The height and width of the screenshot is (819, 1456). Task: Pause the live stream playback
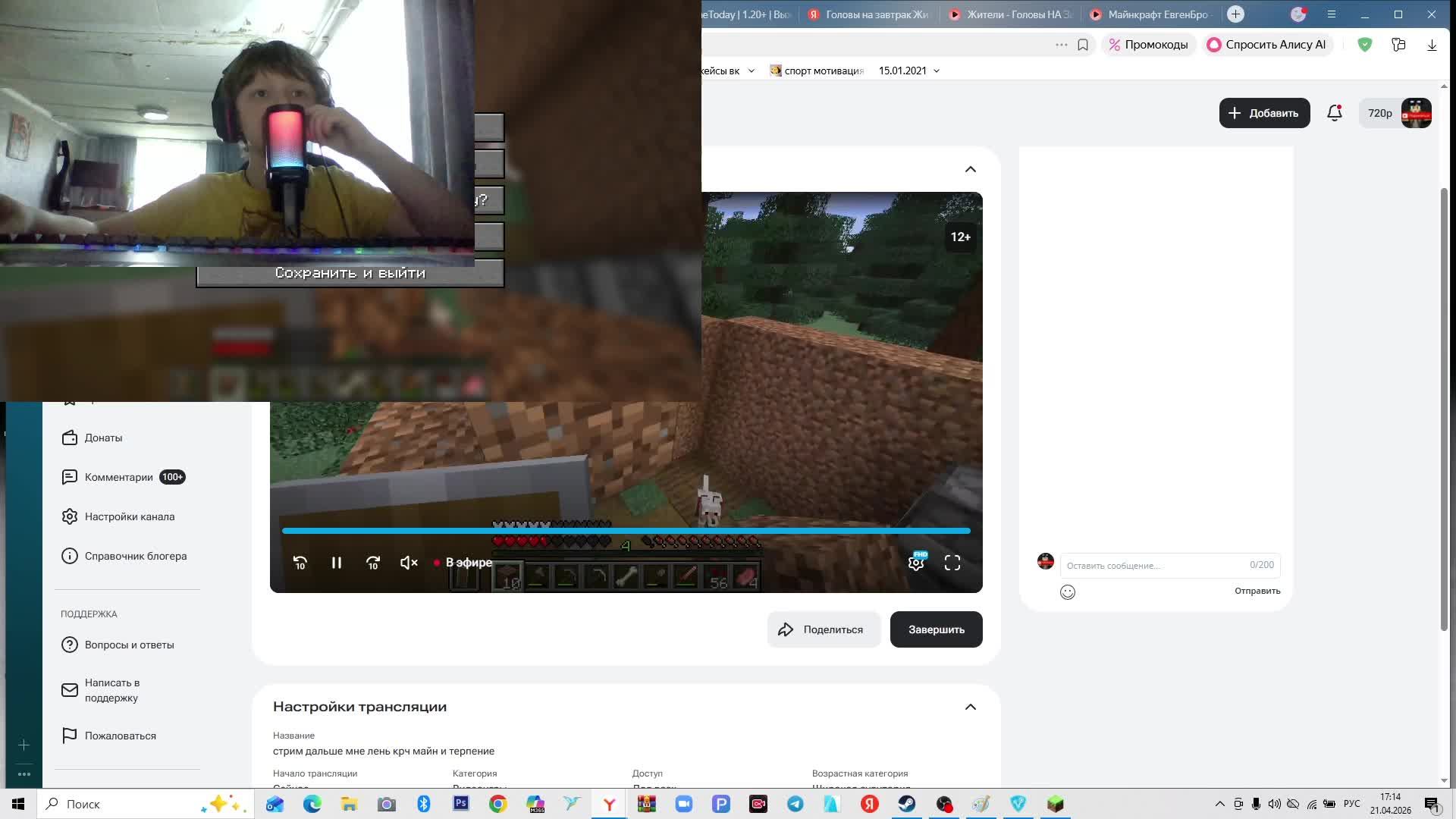pyautogui.click(x=337, y=563)
